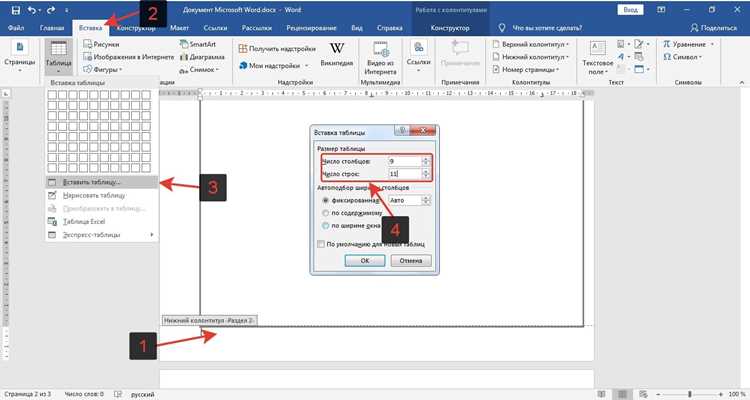The image size is (750, 400).
Task: Click the Число строк input field
Action: click(x=405, y=174)
